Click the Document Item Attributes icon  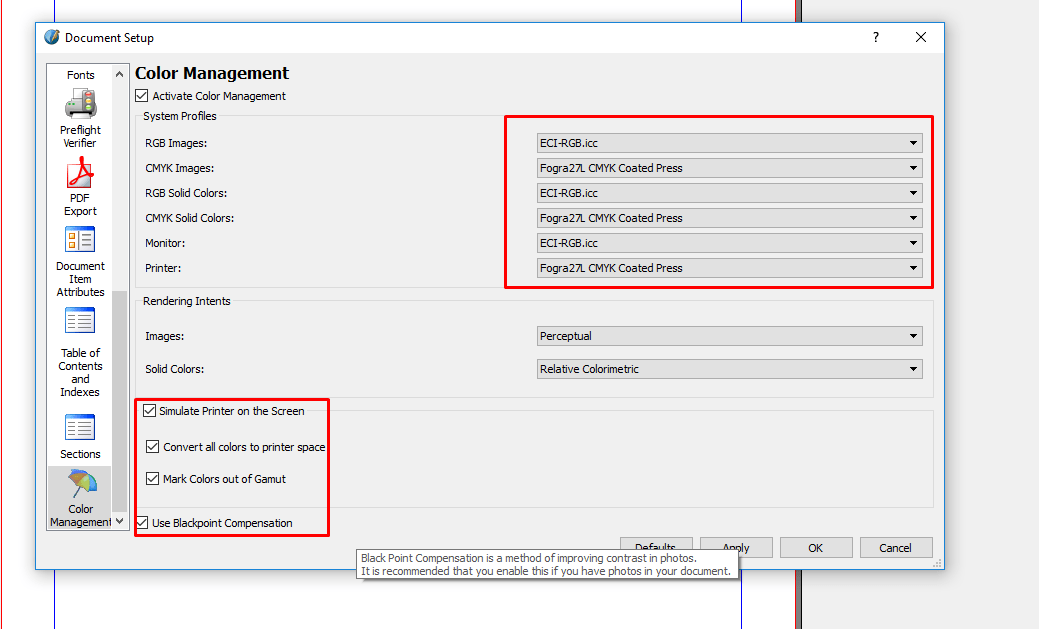tap(80, 240)
